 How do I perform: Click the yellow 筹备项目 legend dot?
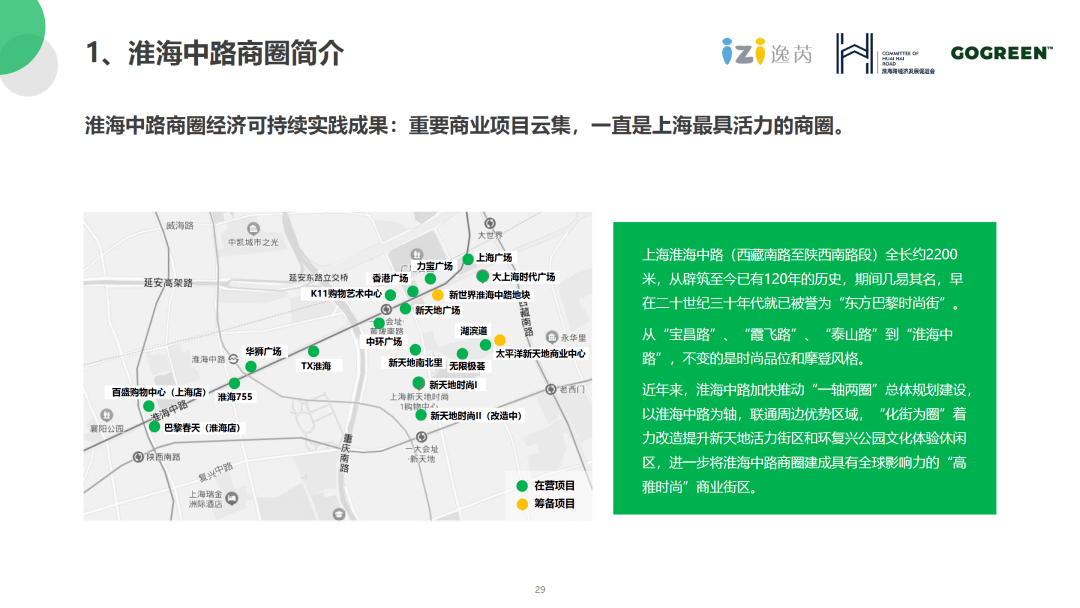click(x=522, y=504)
